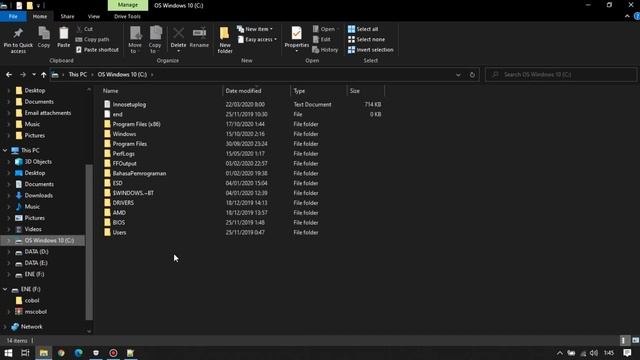Screen dimensions: 640x360
Task: Create a New folder from the ribbon
Action: tap(225, 40)
